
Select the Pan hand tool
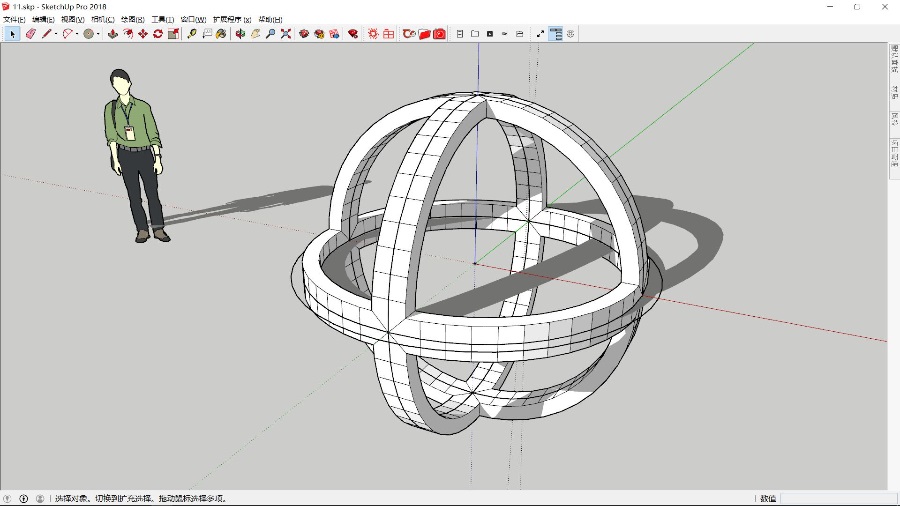[255, 34]
